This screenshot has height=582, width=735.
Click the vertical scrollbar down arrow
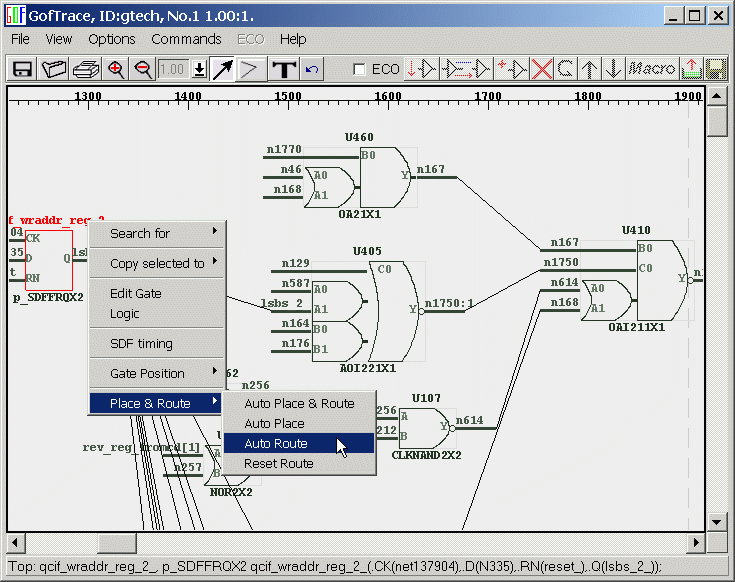click(717, 523)
